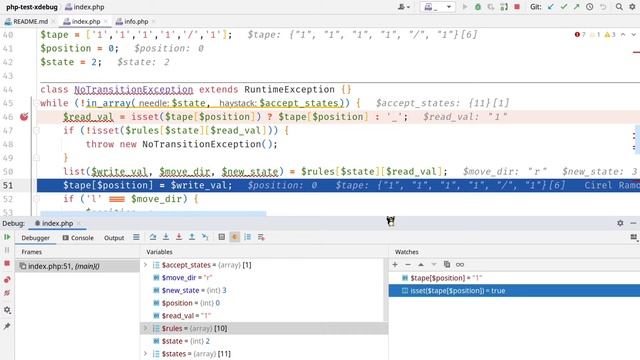The width and height of the screenshot is (640, 360).
Task: Click Run with Coverage icon
Action: [491, 7]
